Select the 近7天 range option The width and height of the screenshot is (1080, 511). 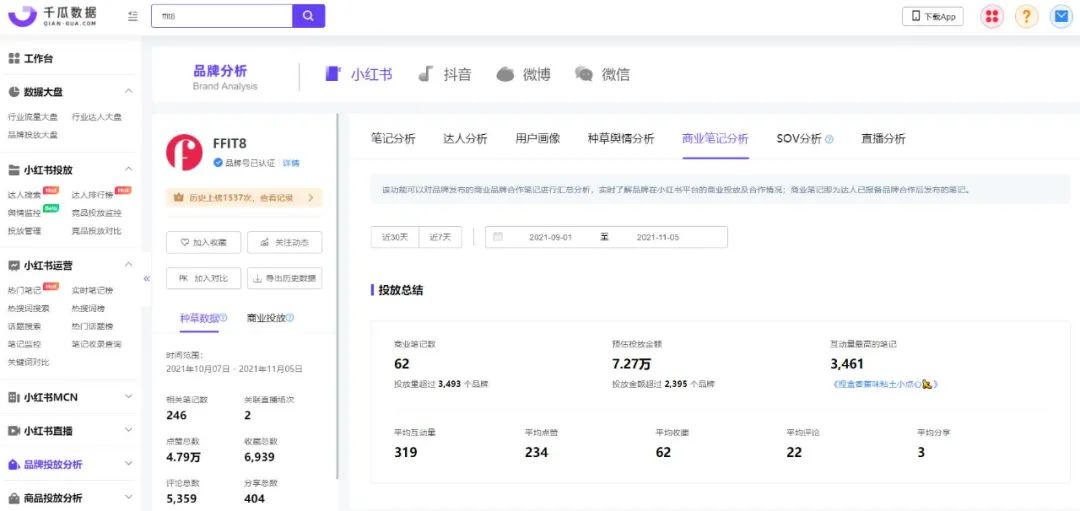440,237
